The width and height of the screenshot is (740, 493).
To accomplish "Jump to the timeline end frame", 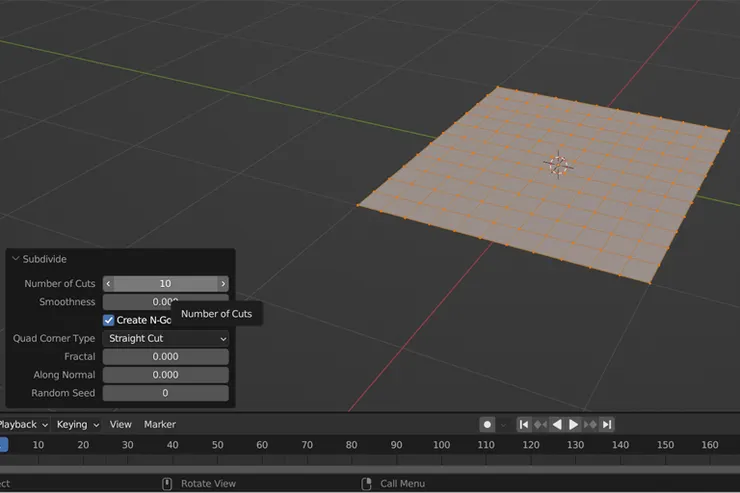I will point(607,424).
